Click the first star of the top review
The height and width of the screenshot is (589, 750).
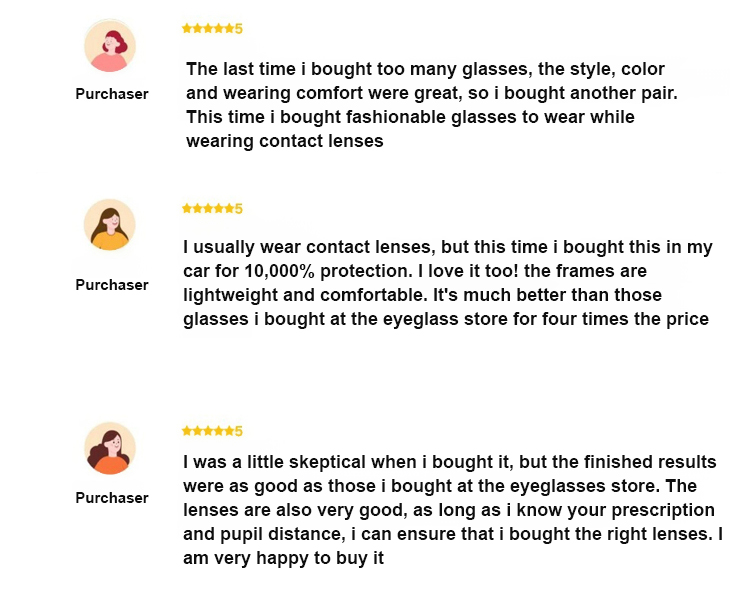pyautogui.click(x=186, y=29)
